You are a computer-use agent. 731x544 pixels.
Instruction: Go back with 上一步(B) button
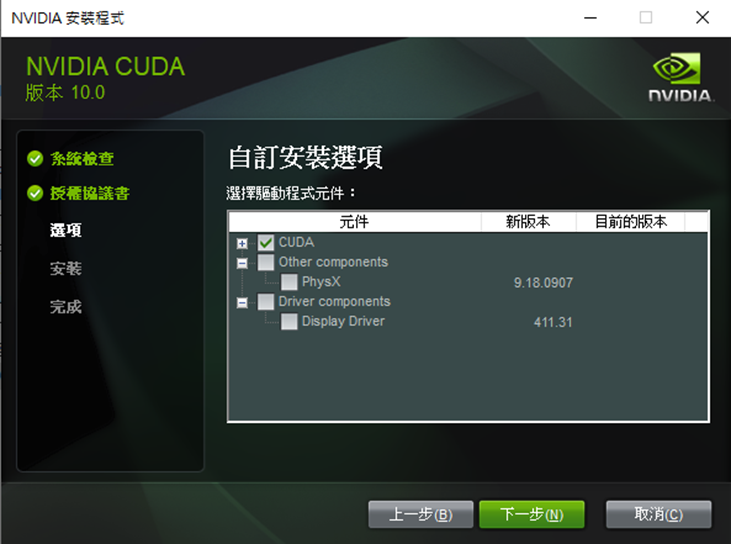(x=421, y=514)
